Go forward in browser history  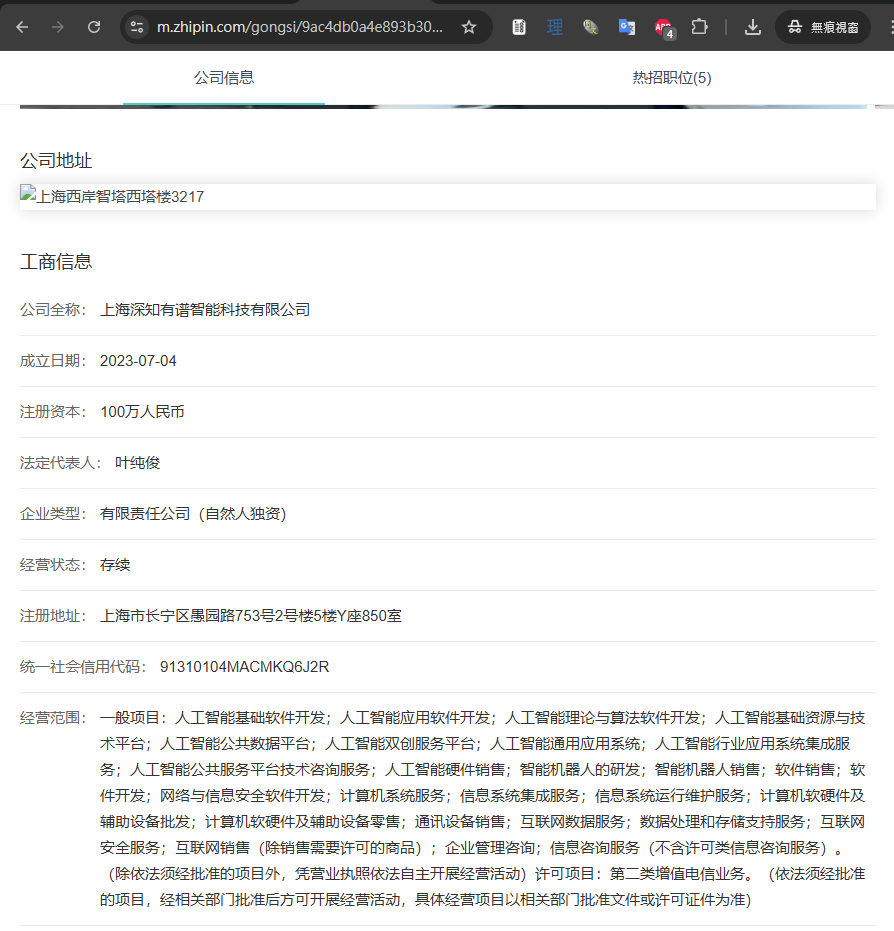coord(58,27)
